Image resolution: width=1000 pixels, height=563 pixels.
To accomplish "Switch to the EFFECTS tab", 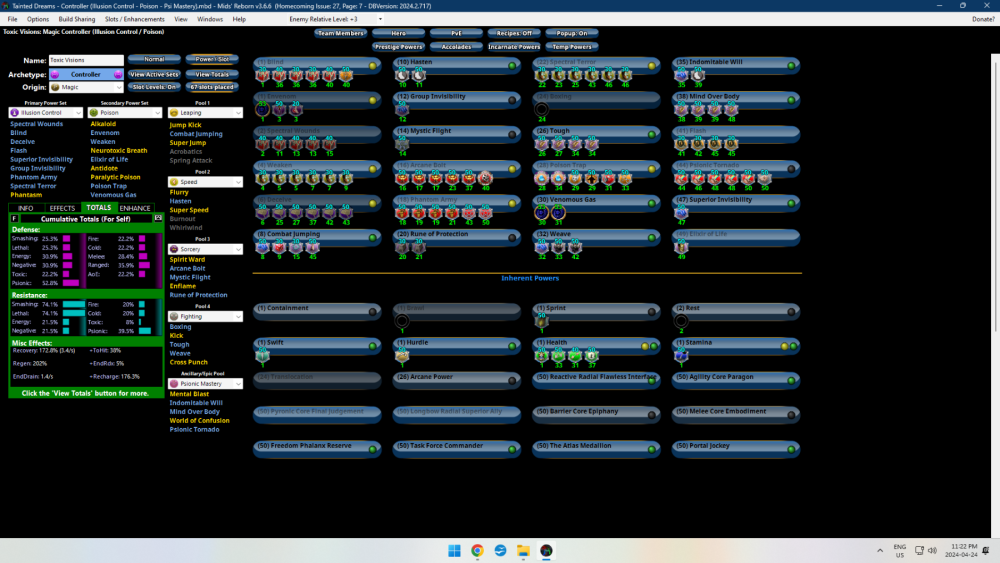I will (62, 208).
